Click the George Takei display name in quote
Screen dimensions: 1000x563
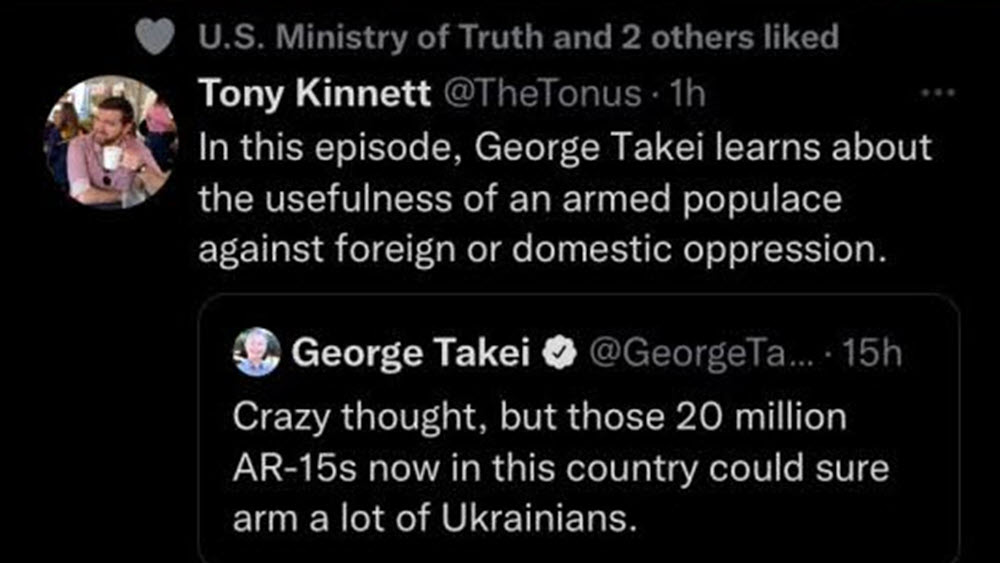[x=410, y=353]
